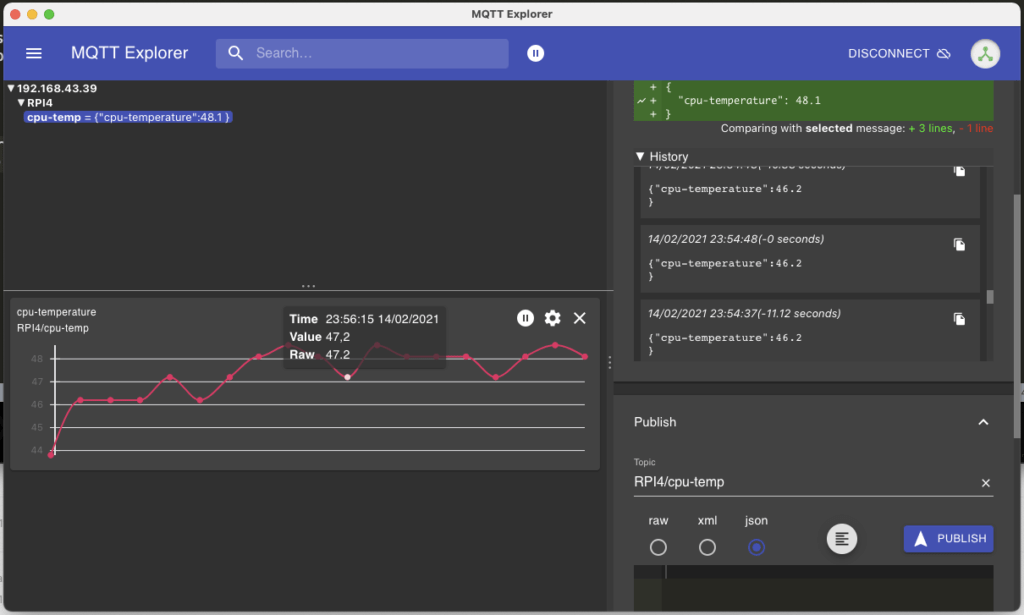
Task: Close the cpu-temperature chart panel
Action: coord(579,318)
